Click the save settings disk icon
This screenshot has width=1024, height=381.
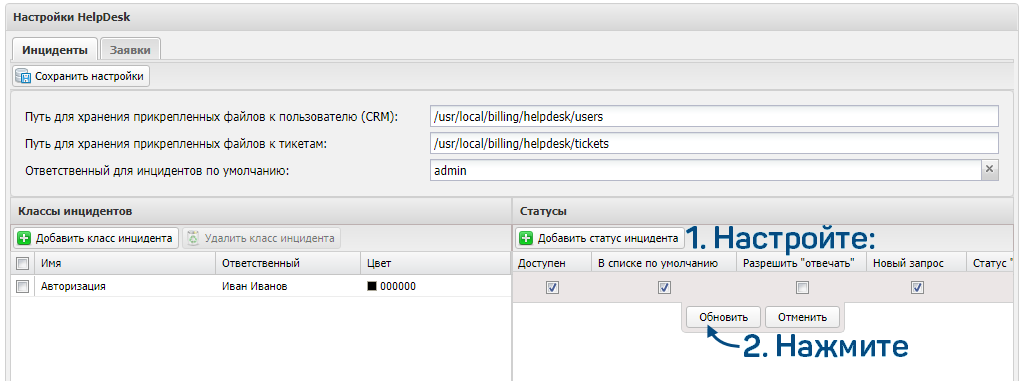click(x=23, y=76)
